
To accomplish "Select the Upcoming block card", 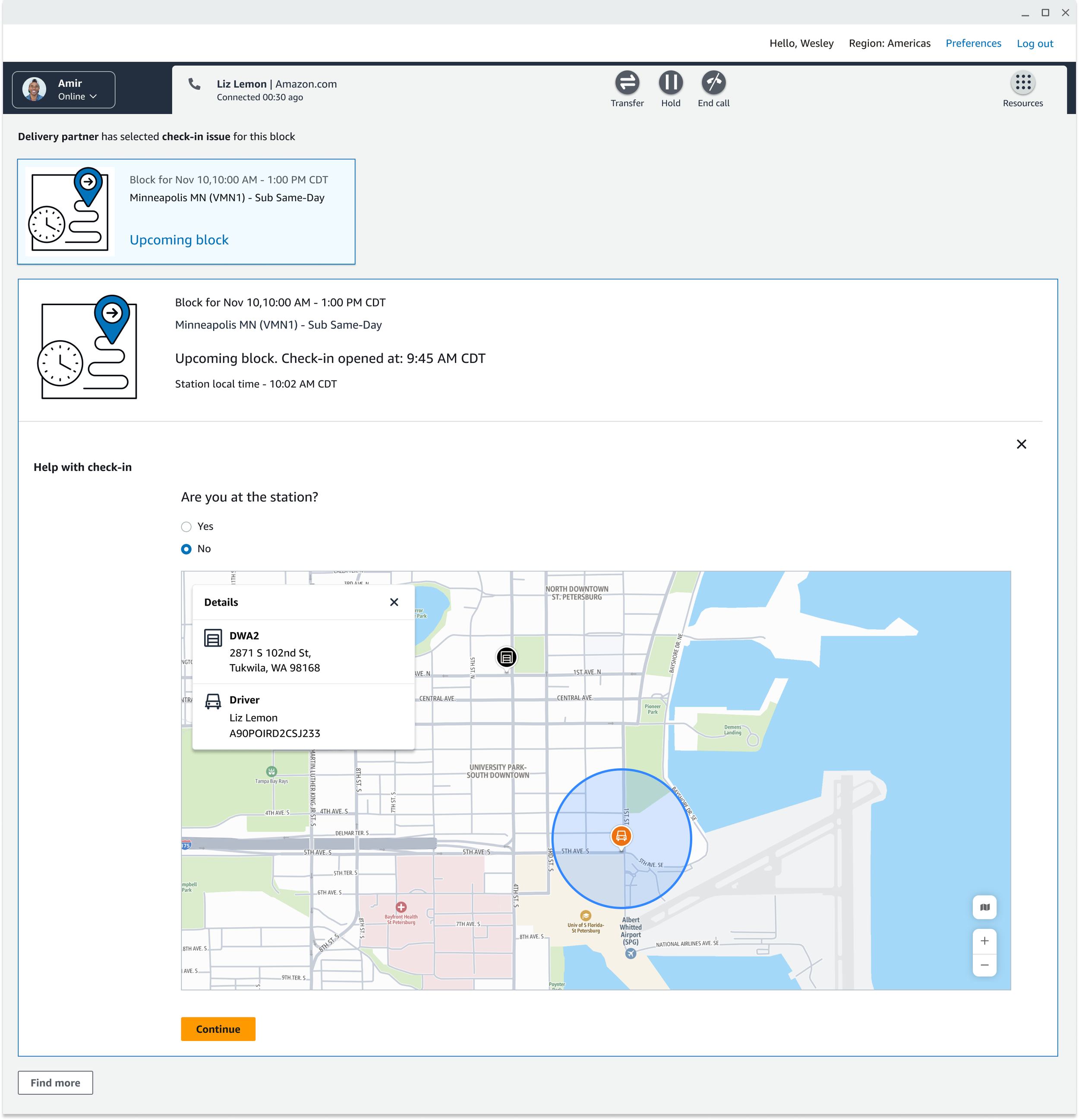I will click(x=186, y=211).
